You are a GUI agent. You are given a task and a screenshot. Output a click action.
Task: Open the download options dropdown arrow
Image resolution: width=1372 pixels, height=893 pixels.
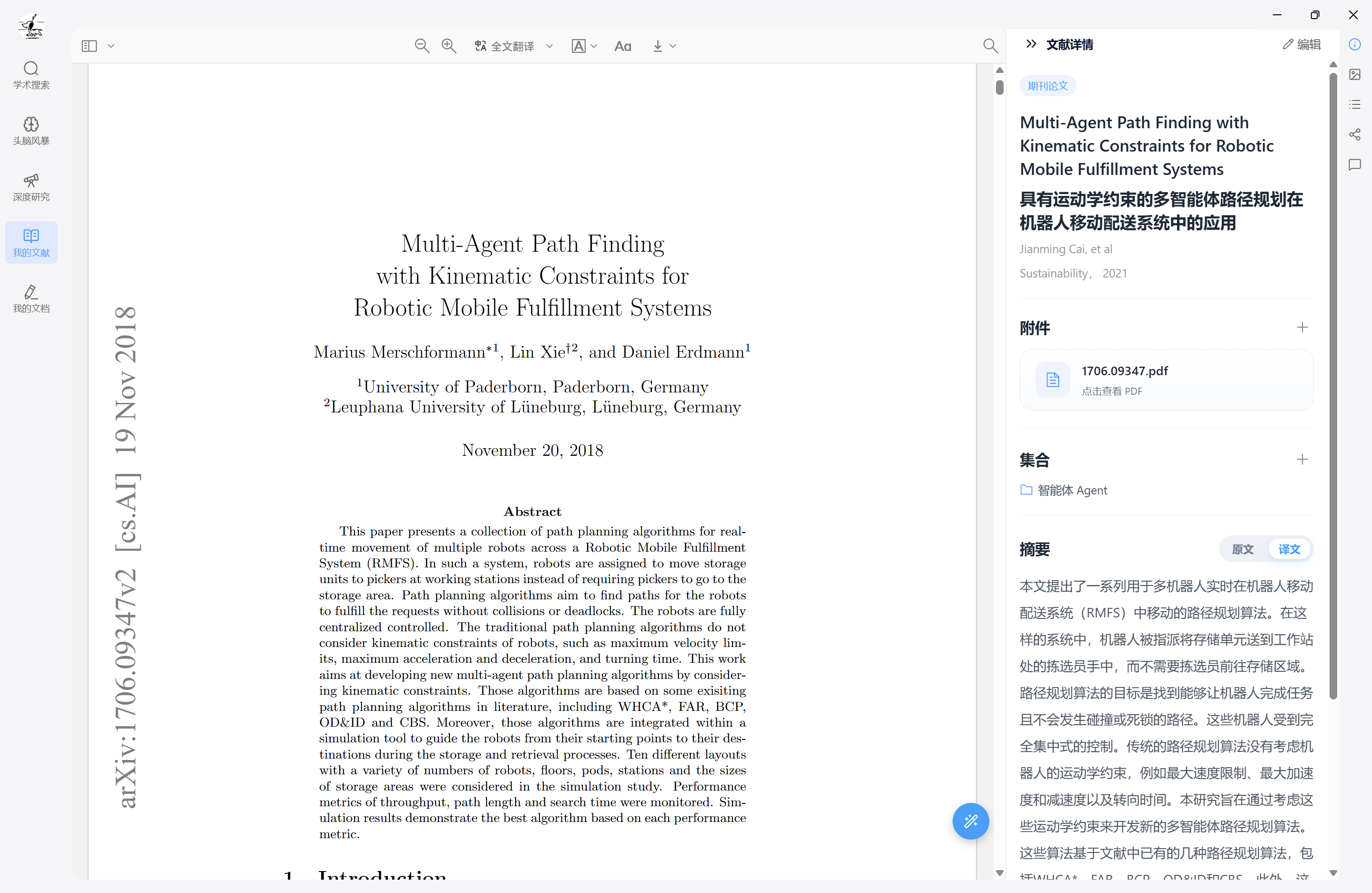(x=673, y=46)
